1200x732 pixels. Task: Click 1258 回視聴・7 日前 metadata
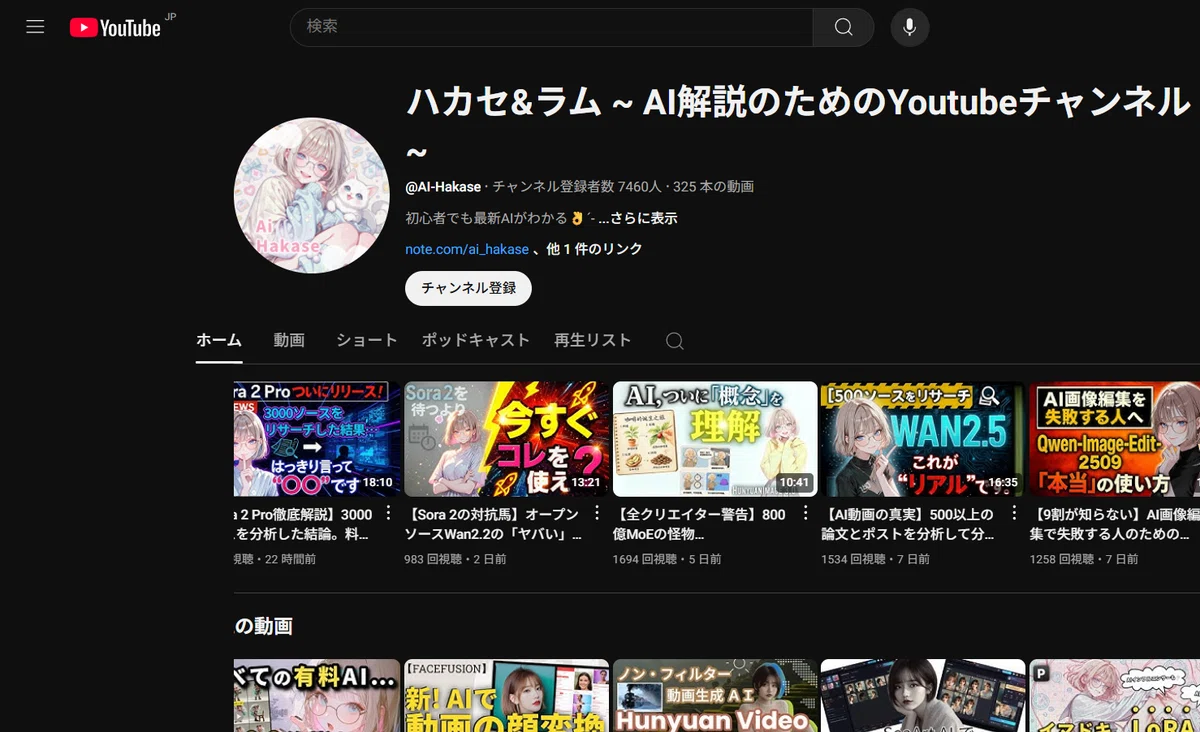coord(1083,560)
